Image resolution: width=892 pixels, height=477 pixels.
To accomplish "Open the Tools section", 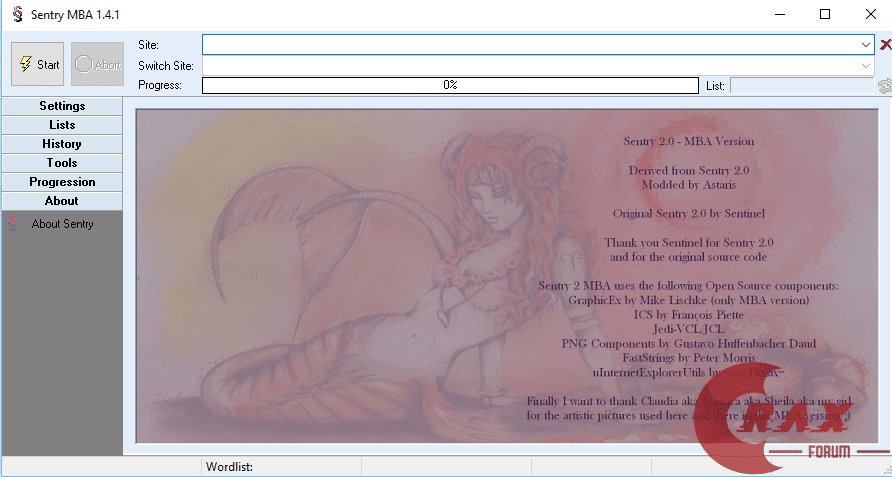I will point(62,163).
